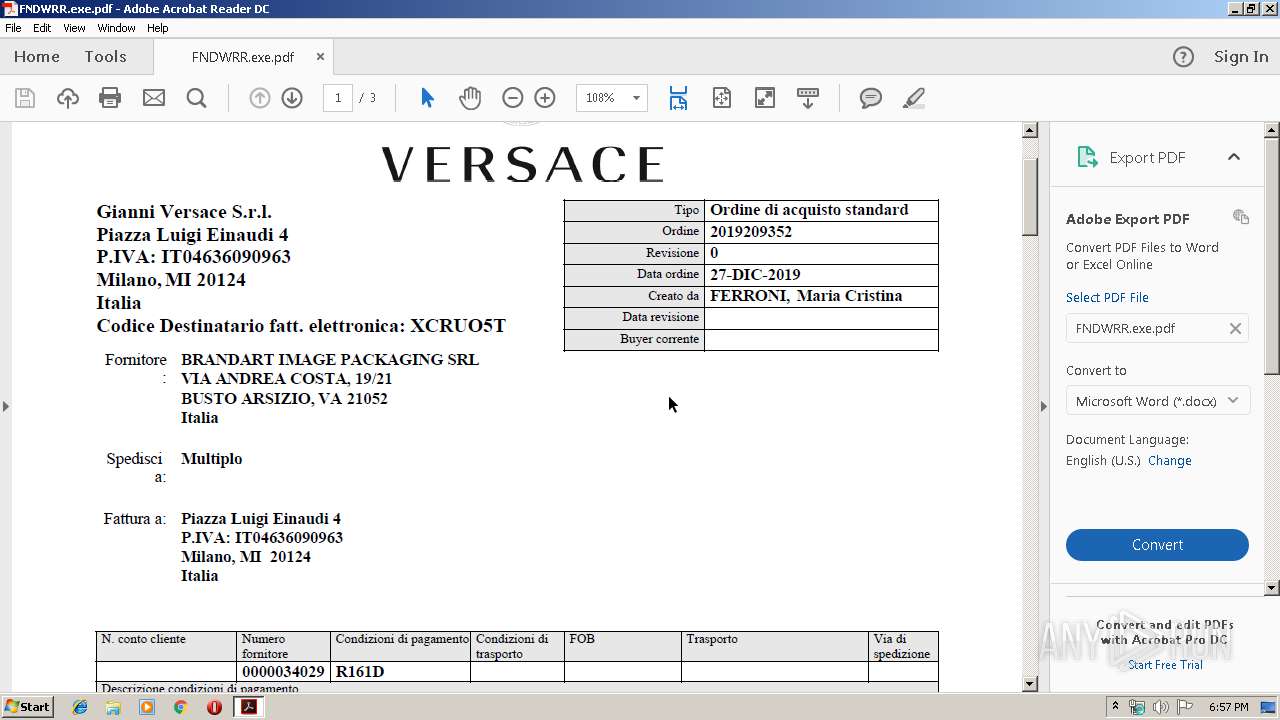1280x720 pixels.
Task: Click the payment condition R161D cell
Action: pos(400,672)
